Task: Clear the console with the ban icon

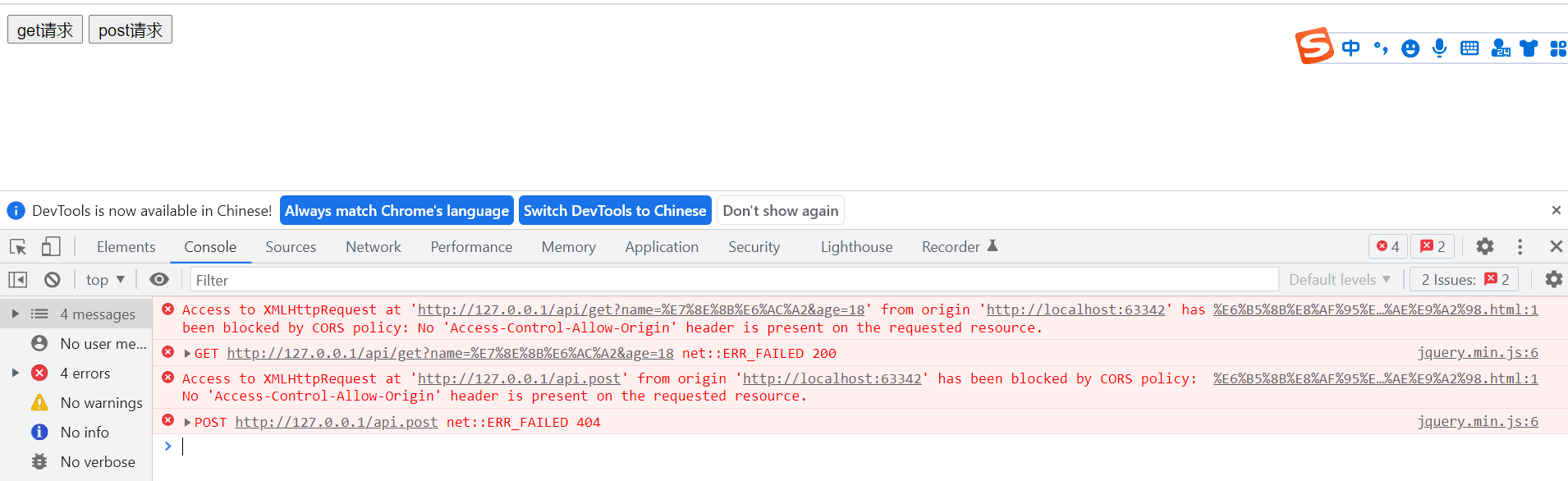Action: (52, 279)
